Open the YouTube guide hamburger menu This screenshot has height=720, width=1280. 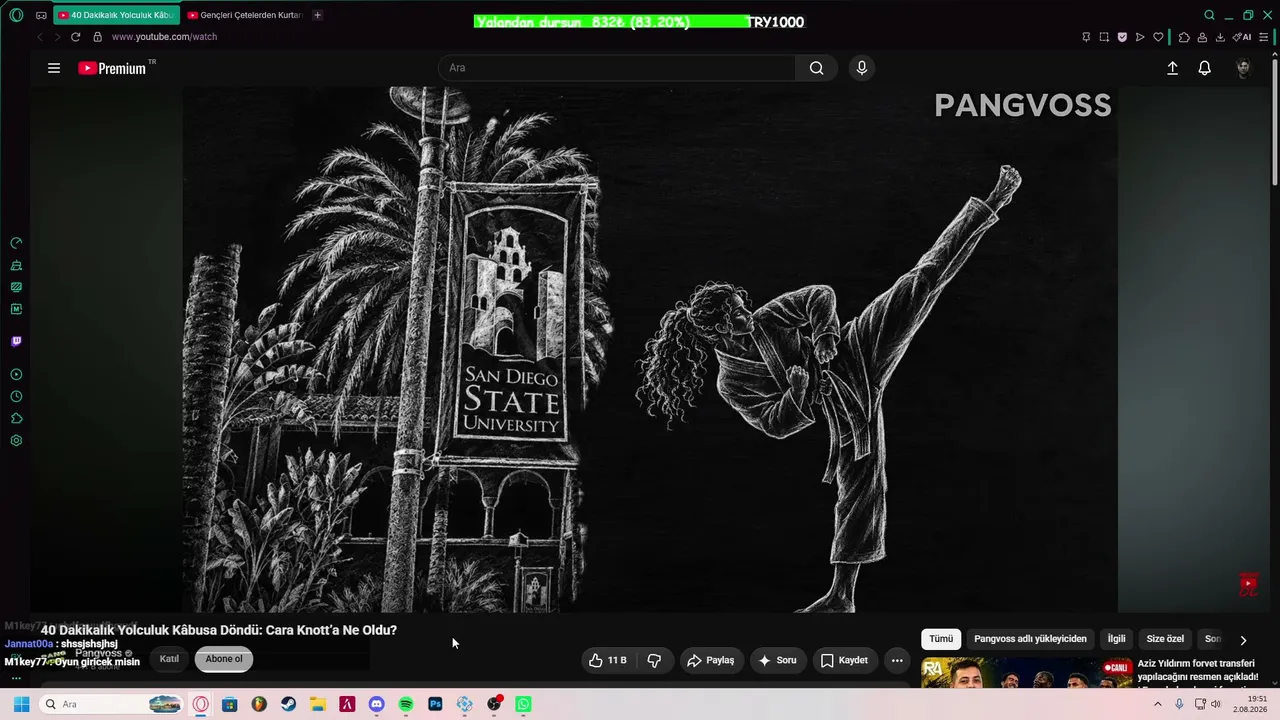pyautogui.click(x=54, y=68)
